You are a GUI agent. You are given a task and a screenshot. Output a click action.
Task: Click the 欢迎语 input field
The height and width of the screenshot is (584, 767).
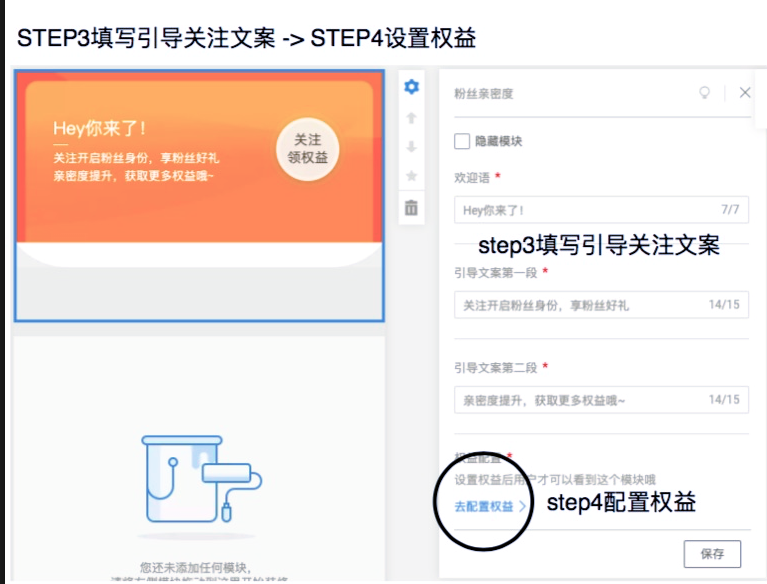[601, 210]
